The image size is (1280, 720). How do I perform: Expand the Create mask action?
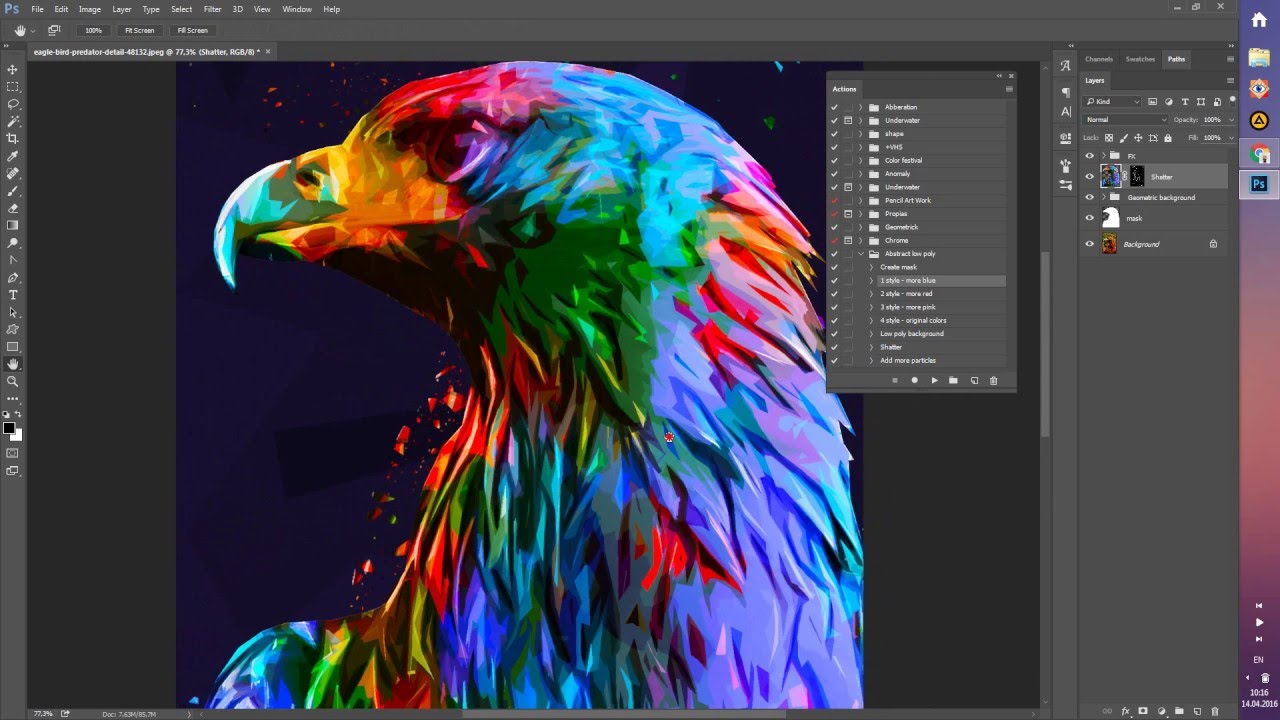871,267
